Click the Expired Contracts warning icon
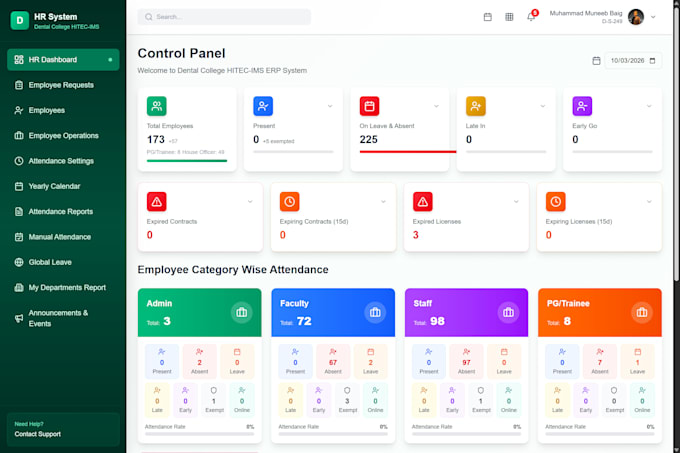The width and height of the screenshot is (680, 453). [157, 202]
